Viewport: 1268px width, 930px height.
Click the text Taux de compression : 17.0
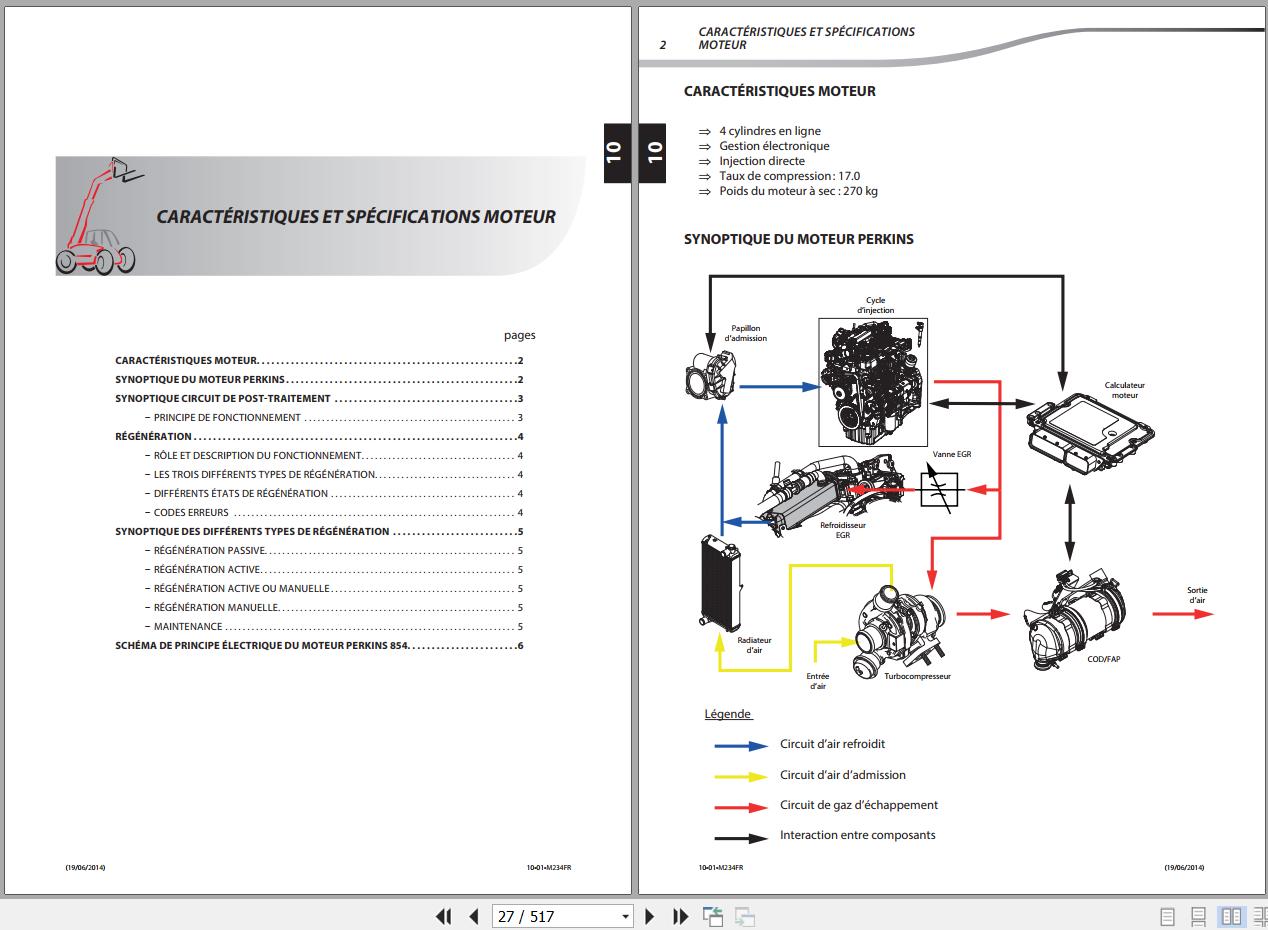tap(789, 176)
